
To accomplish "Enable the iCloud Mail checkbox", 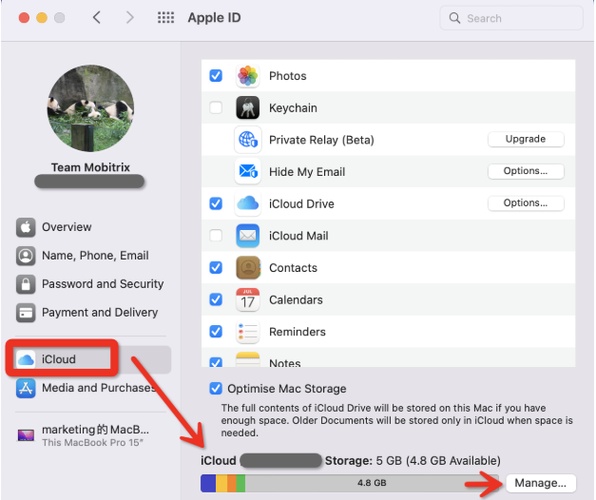I will point(216,236).
